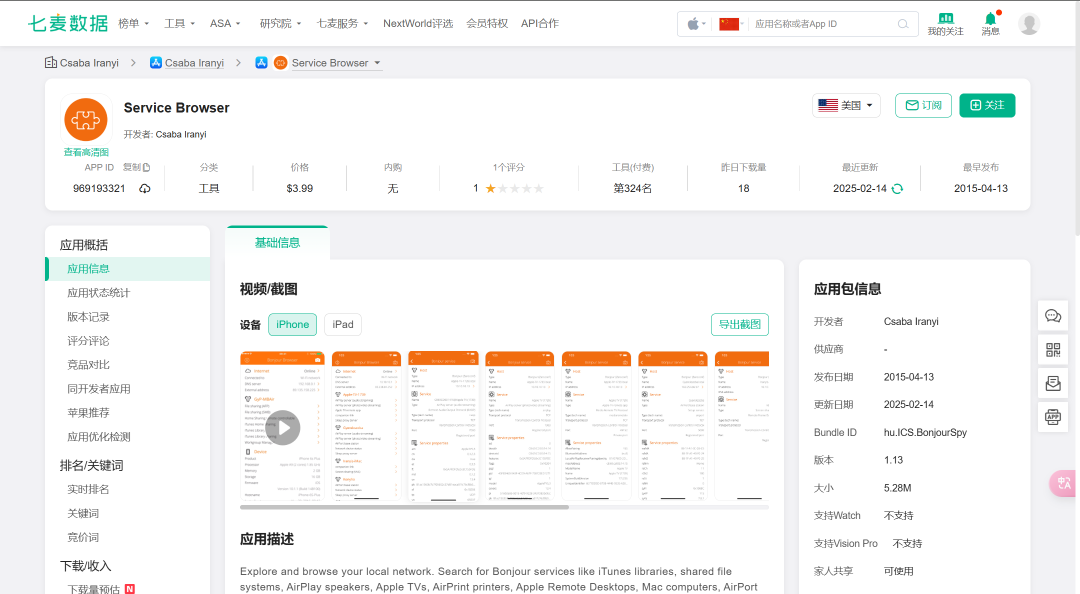This screenshot has height=594, width=1080.
Task: Open 评分评论 in sidebar
Action: click(88, 341)
